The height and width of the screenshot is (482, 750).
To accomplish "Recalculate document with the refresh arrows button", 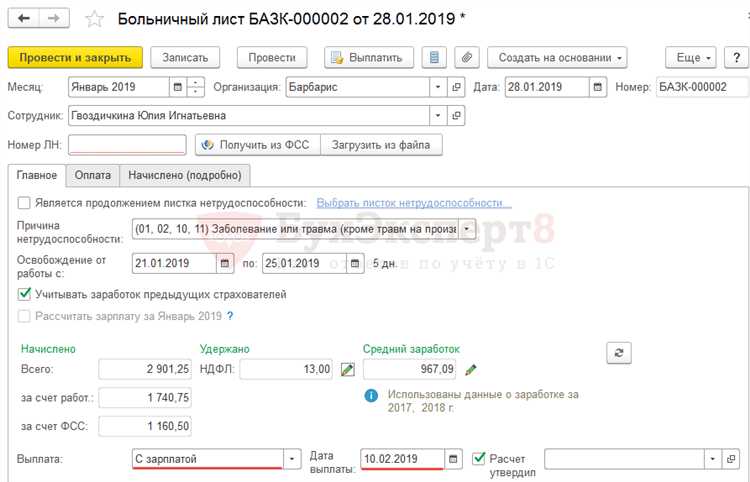I will coord(619,353).
